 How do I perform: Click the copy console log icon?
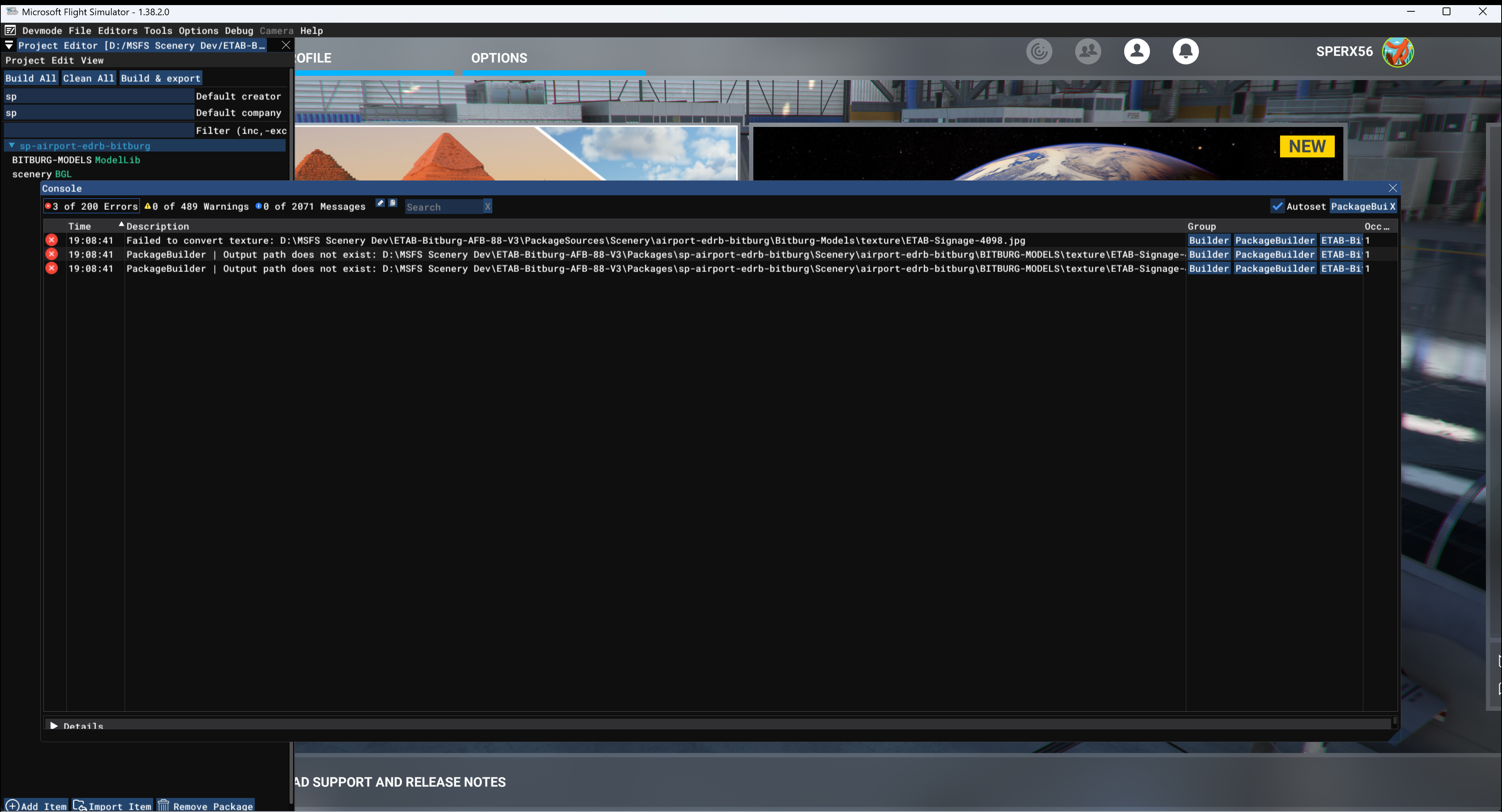point(393,203)
